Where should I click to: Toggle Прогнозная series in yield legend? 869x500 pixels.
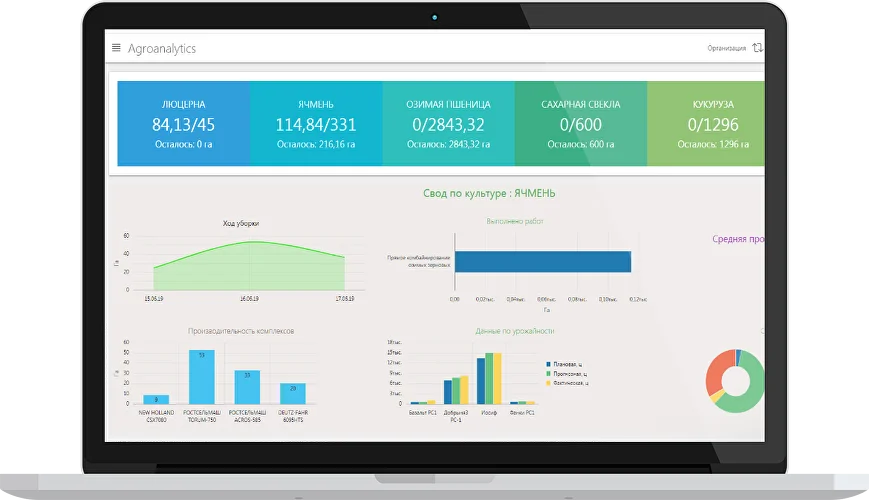pyautogui.click(x=572, y=373)
